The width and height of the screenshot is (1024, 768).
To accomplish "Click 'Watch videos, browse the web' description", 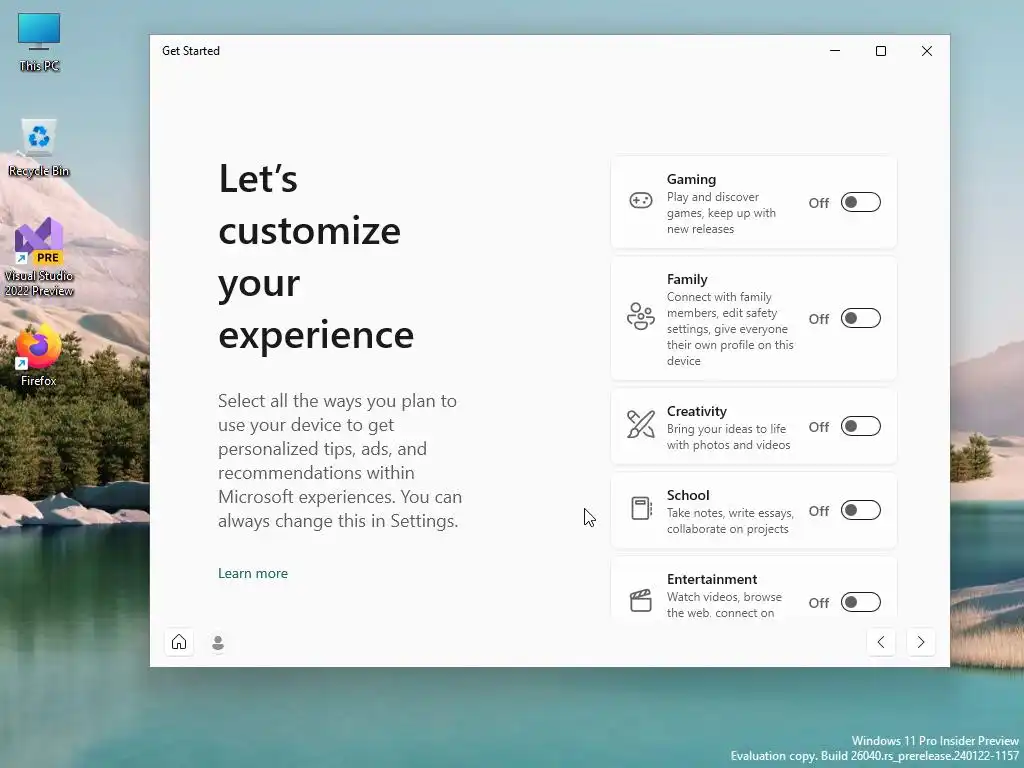I will tap(724, 604).
